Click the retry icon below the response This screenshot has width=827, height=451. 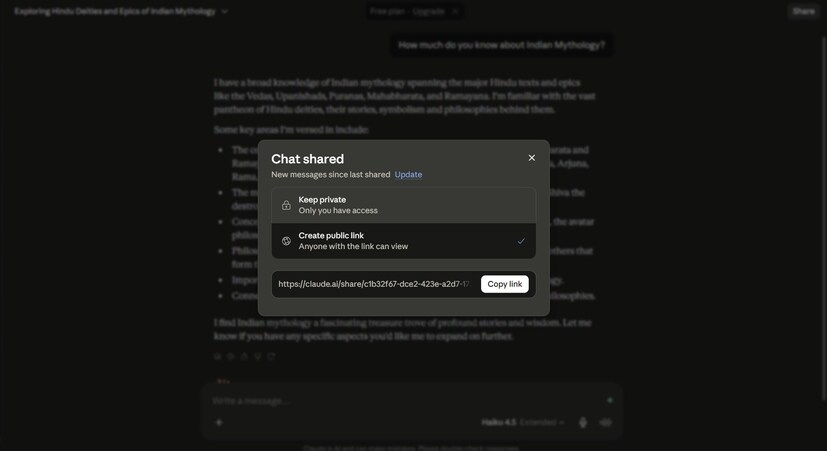pos(271,357)
